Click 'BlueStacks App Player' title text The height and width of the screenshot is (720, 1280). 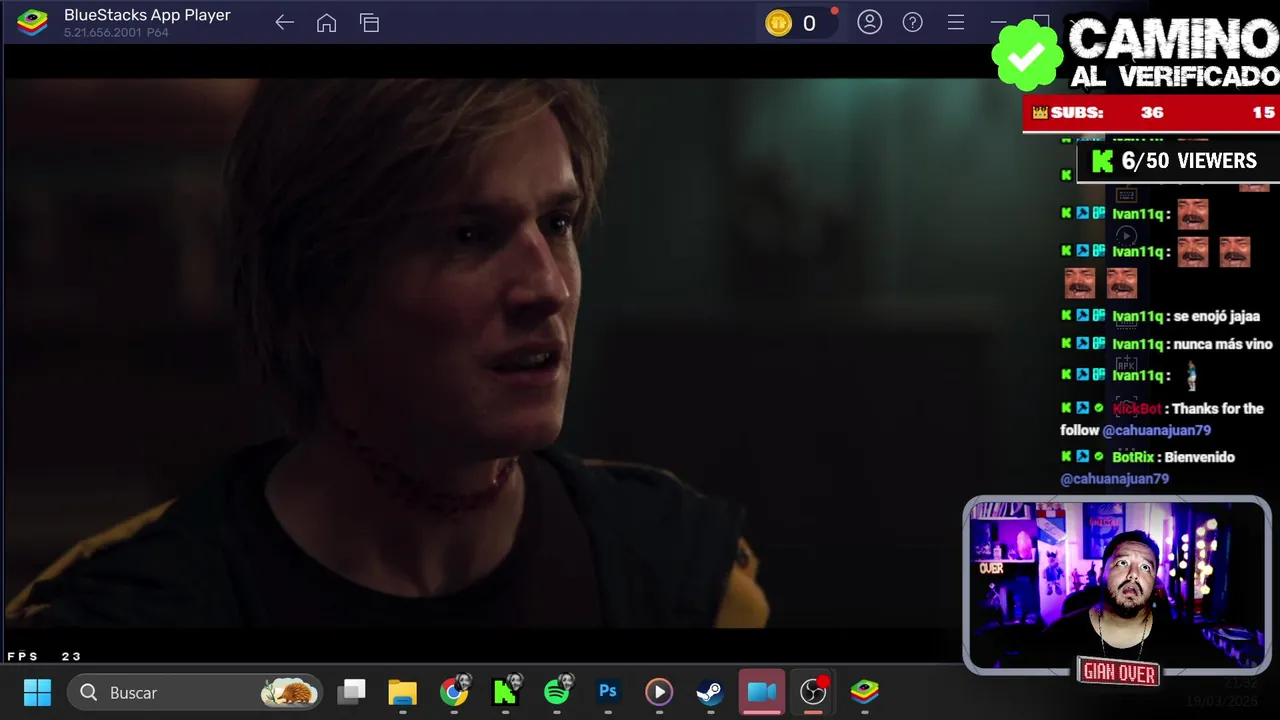click(147, 15)
